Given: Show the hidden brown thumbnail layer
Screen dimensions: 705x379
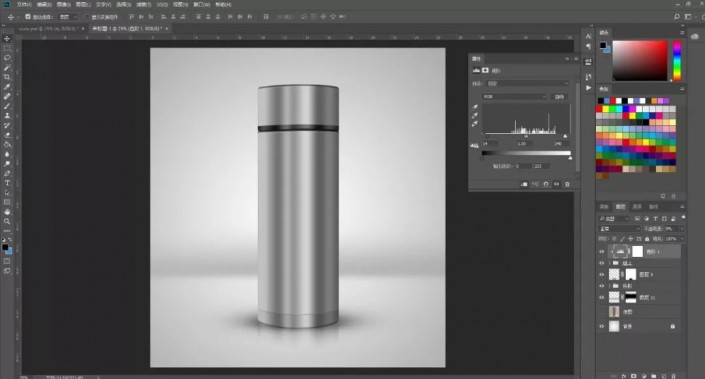Looking at the screenshot, I should point(602,312).
